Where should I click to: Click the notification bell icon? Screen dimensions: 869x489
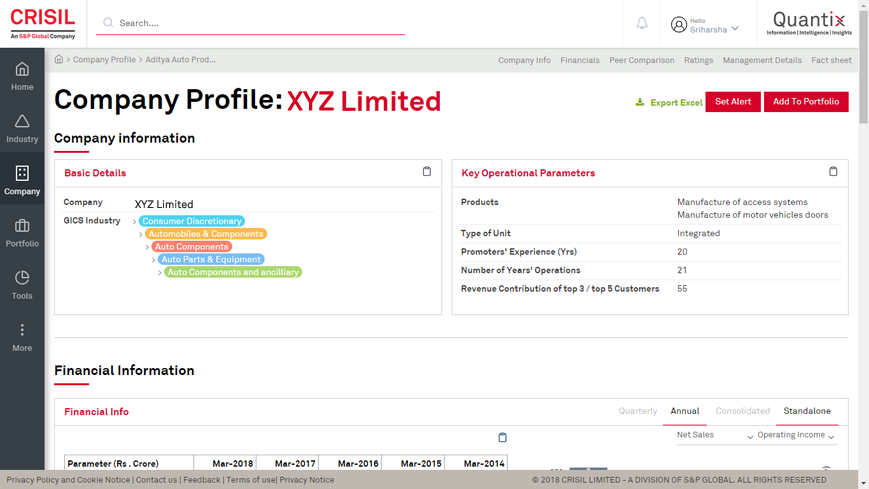click(x=642, y=23)
